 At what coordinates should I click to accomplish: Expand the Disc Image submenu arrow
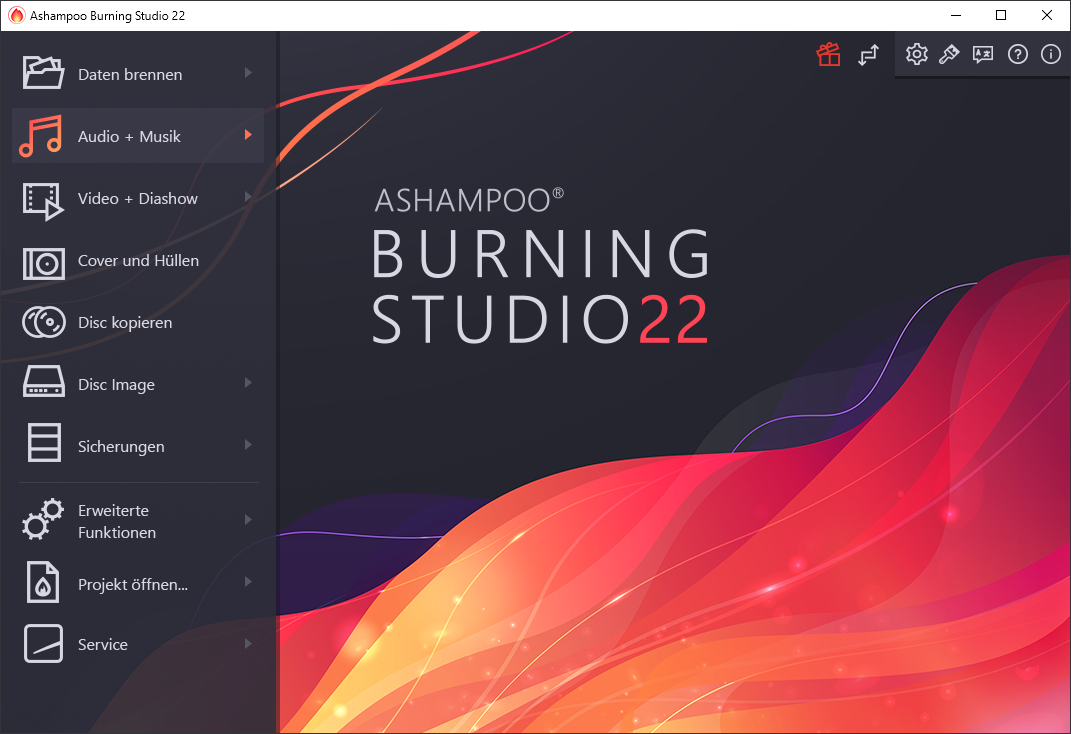click(248, 383)
